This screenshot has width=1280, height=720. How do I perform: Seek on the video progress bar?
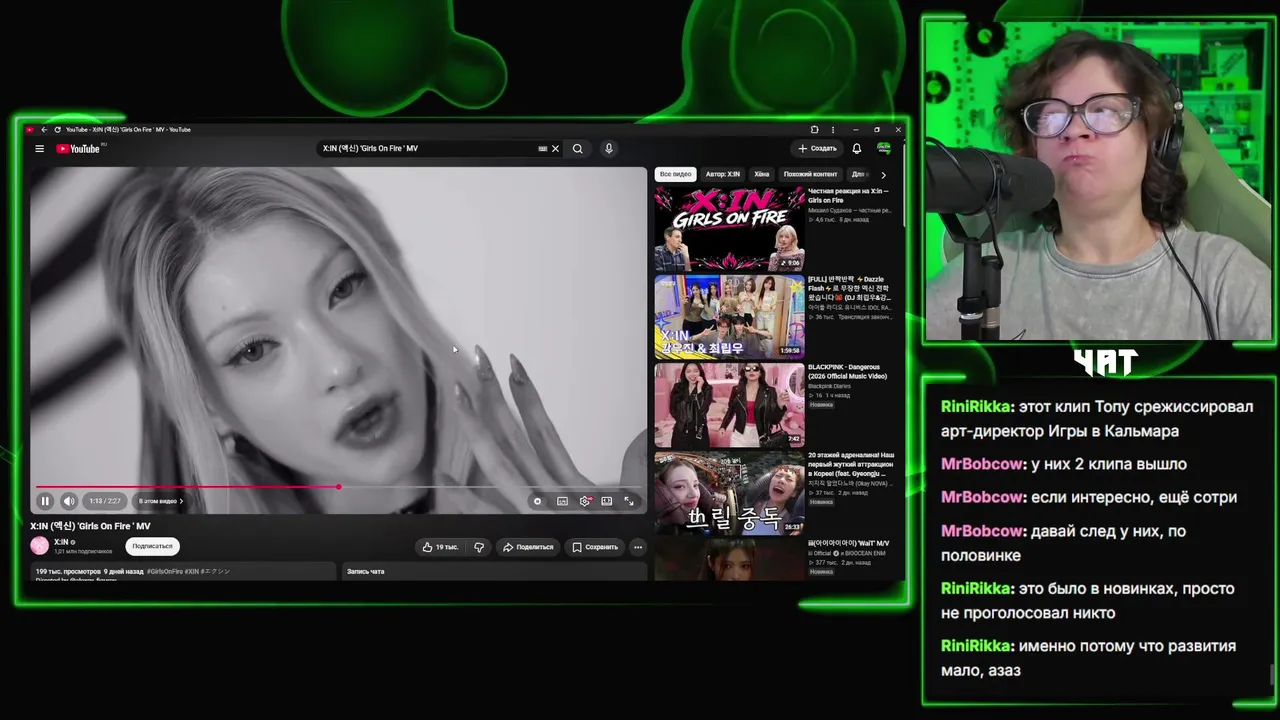338,487
